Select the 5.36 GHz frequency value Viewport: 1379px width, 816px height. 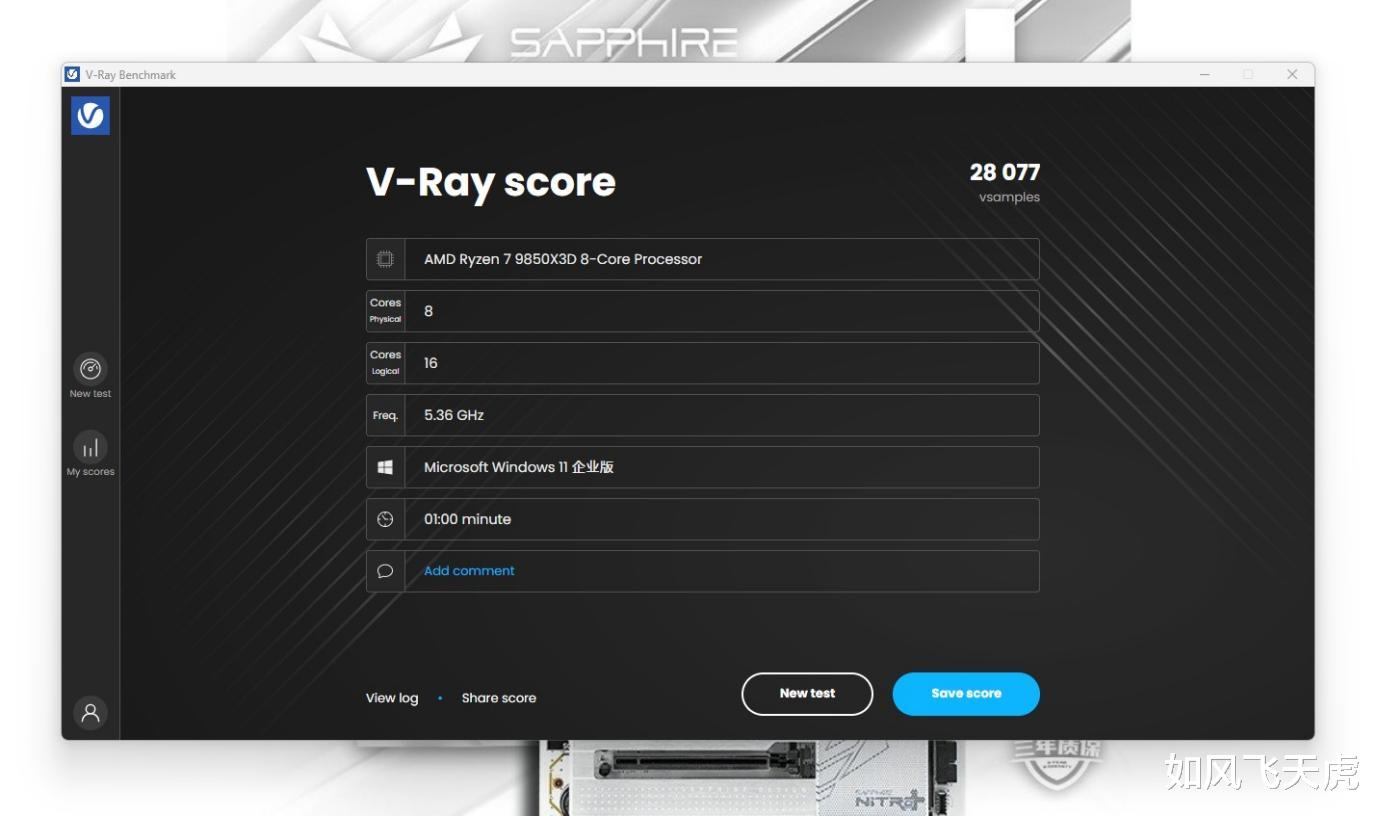pyautogui.click(x=454, y=415)
